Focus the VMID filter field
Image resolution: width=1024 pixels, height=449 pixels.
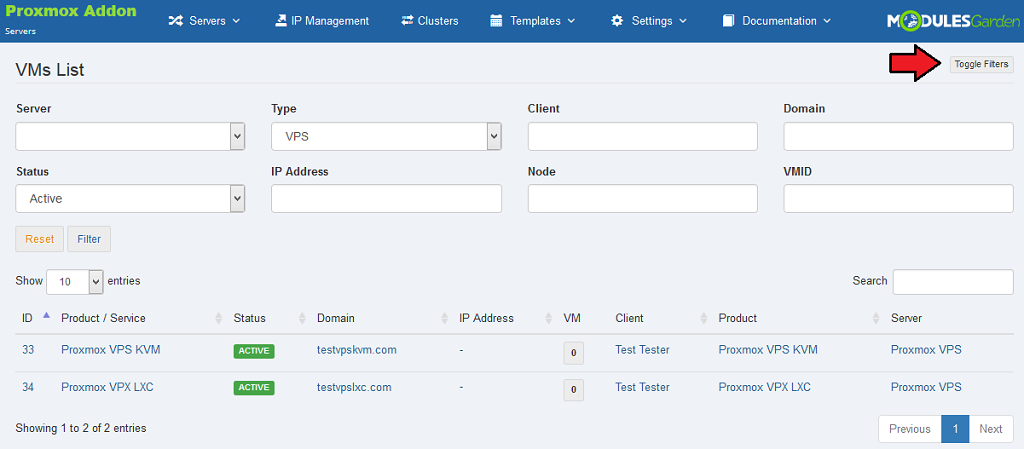click(x=899, y=198)
